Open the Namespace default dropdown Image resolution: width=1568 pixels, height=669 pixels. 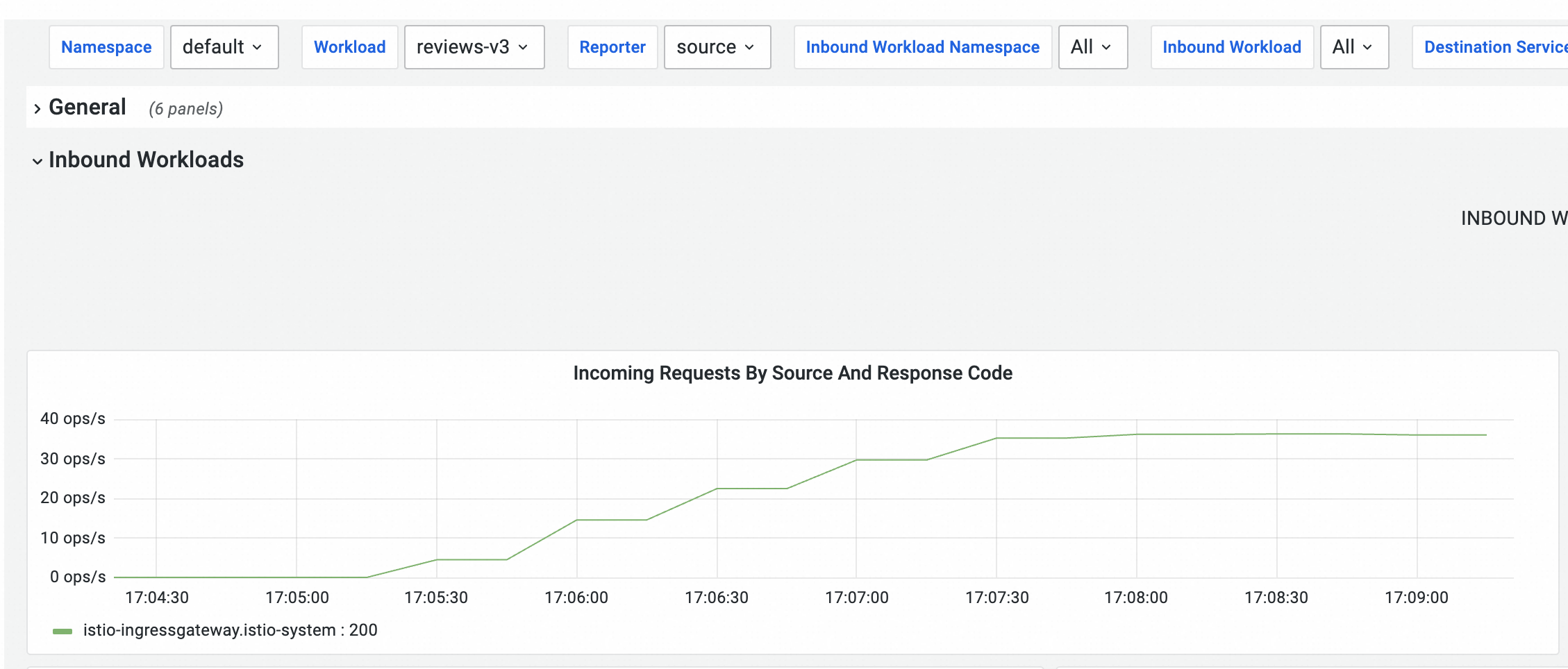(224, 47)
